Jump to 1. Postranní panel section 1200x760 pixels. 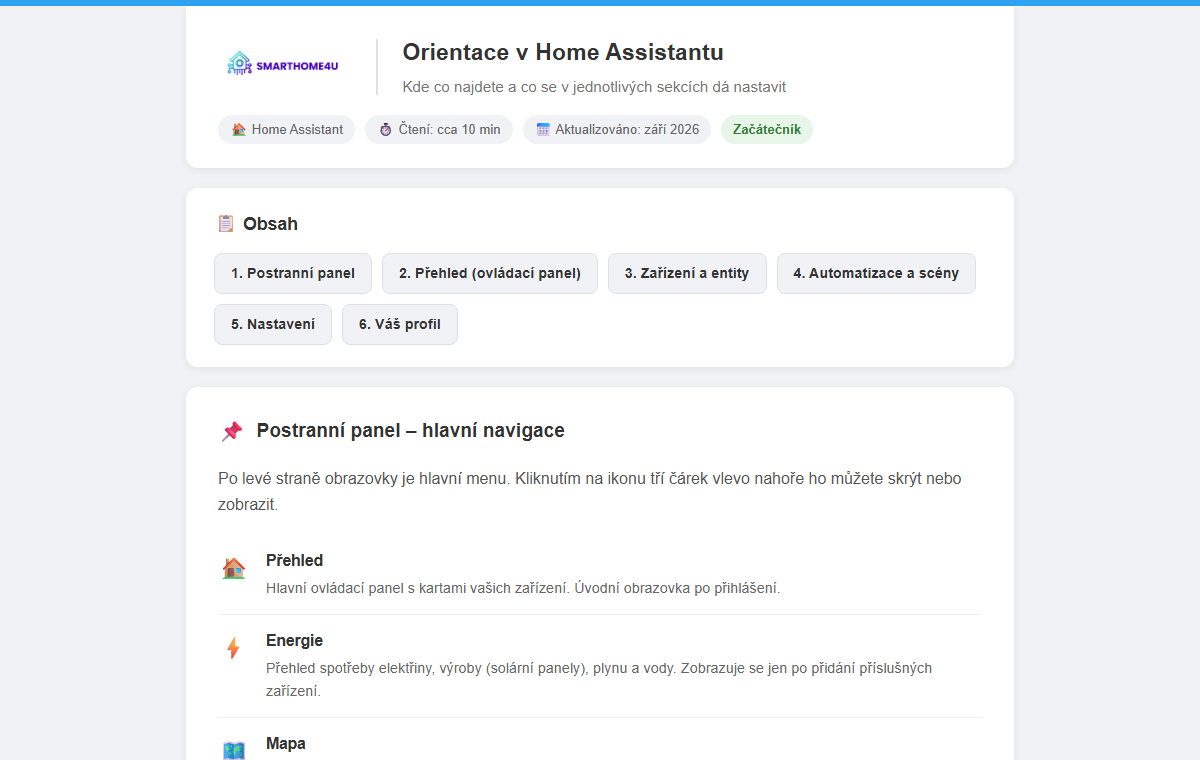pyautogui.click(x=293, y=273)
